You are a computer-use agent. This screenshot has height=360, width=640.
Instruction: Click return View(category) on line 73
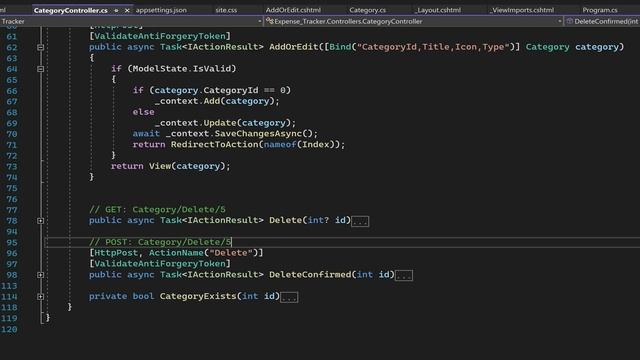[x=170, y=166]
